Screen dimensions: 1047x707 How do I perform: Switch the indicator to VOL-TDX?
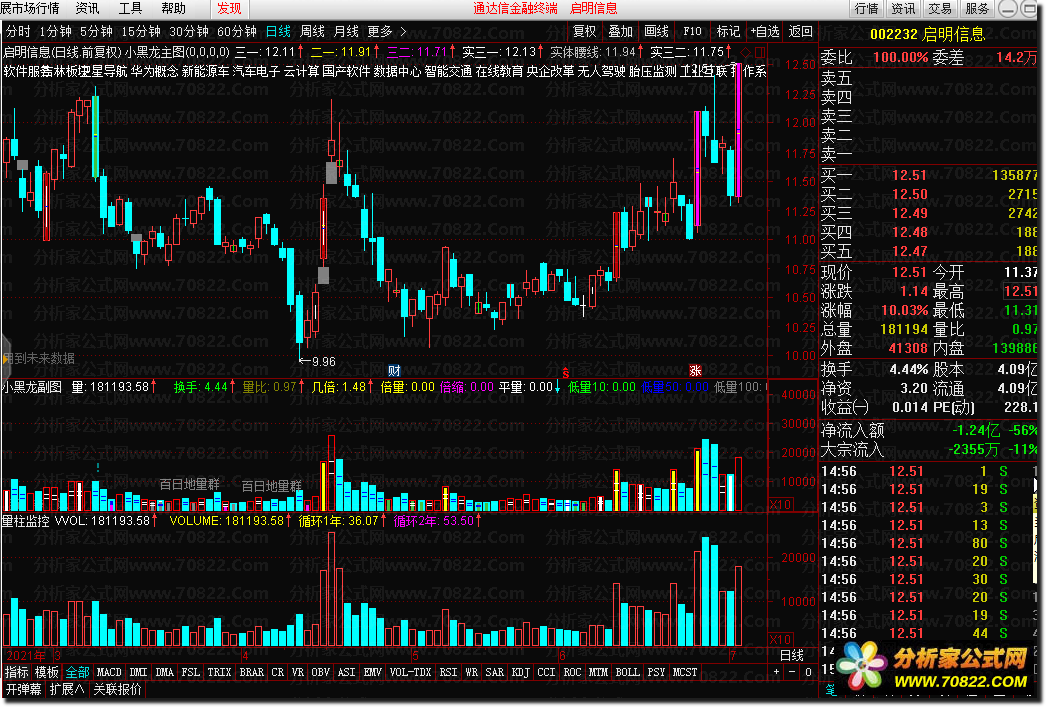coord(410,672)
